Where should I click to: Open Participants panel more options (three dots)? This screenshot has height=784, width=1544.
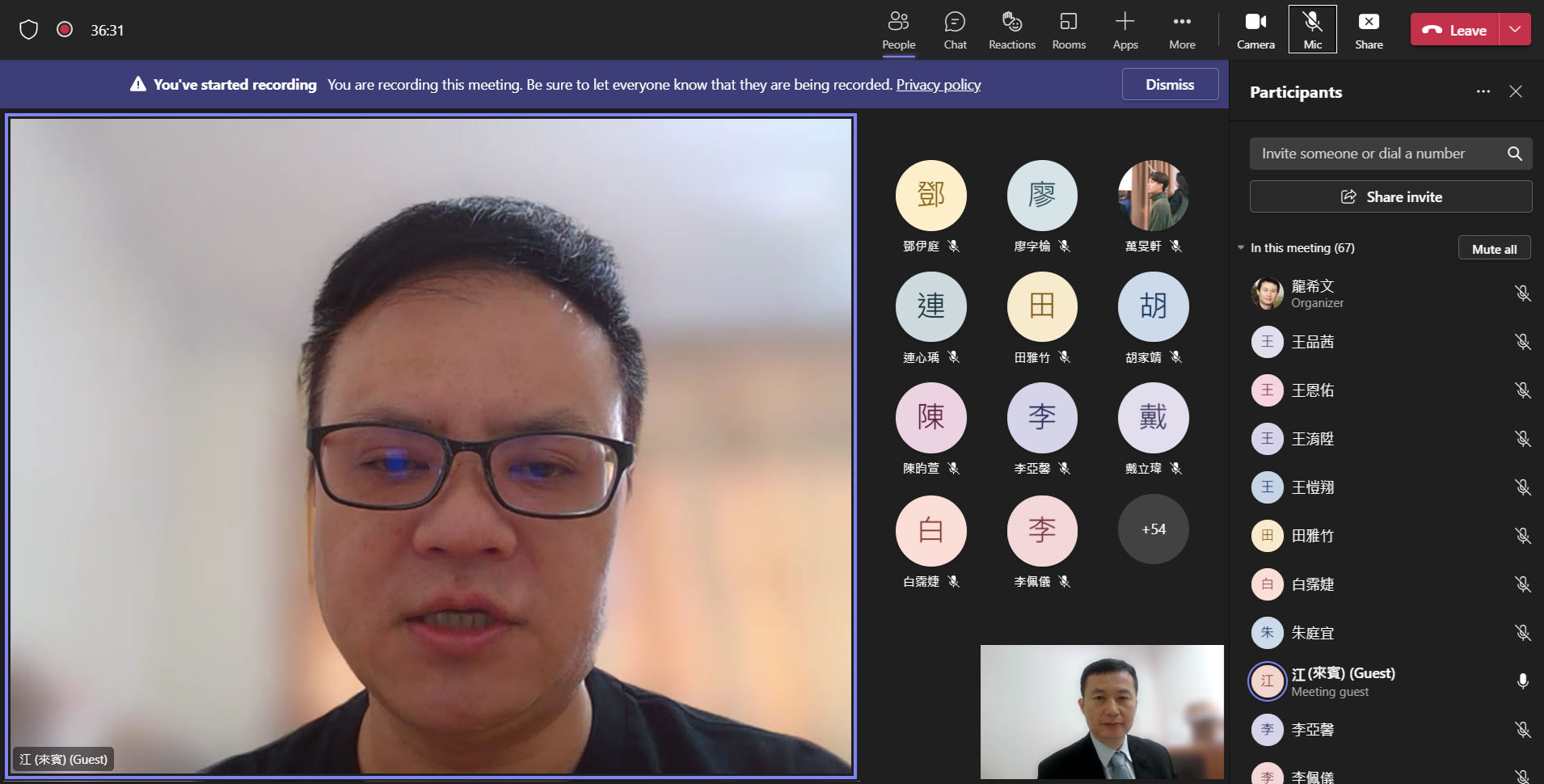point(1483,91)
